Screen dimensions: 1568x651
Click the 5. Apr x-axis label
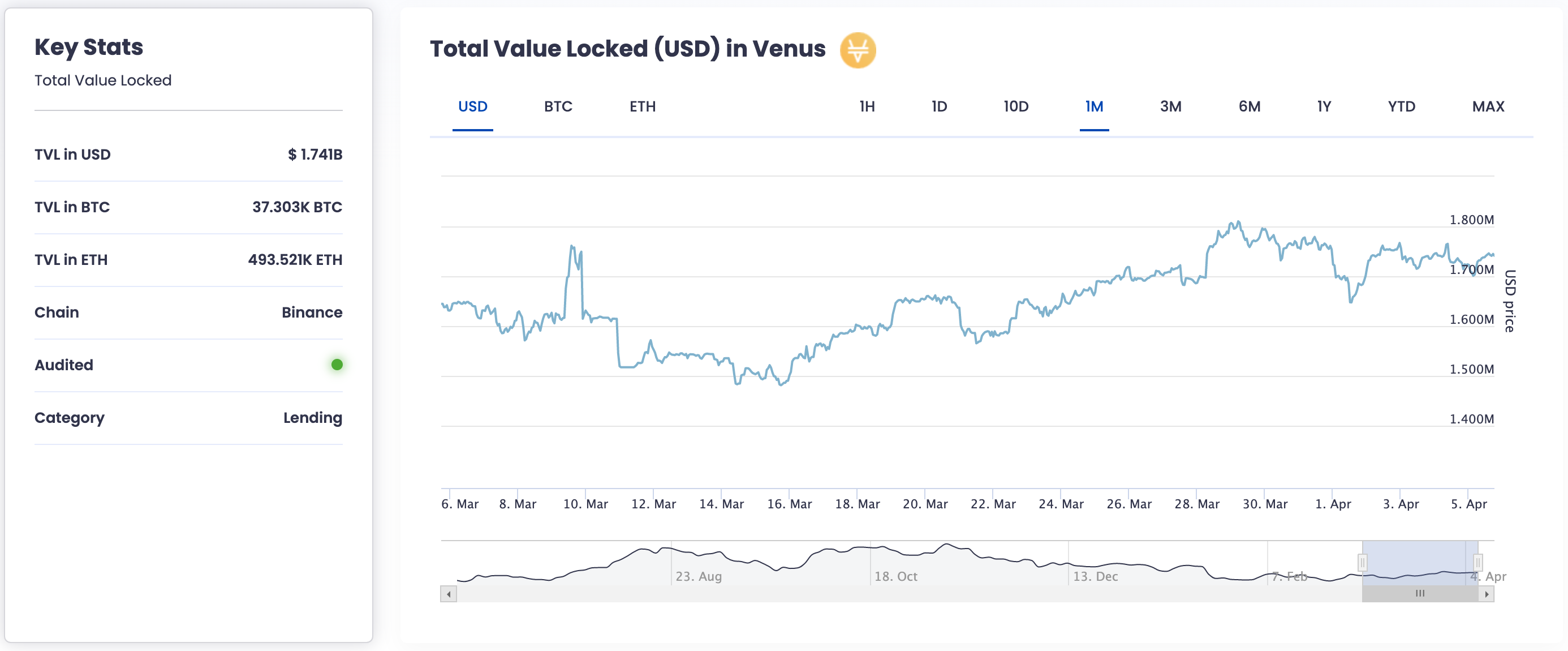tap(1469, 504)
